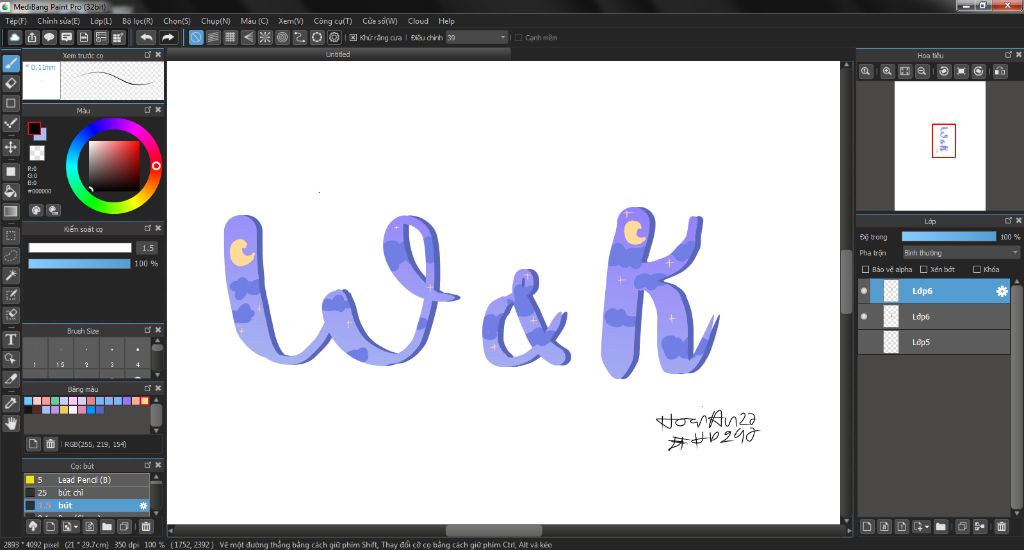Screen dimensions: 1024x550
Task: Open the Chỉnh sửa(E) menu
Action: [x=59, y=21]
